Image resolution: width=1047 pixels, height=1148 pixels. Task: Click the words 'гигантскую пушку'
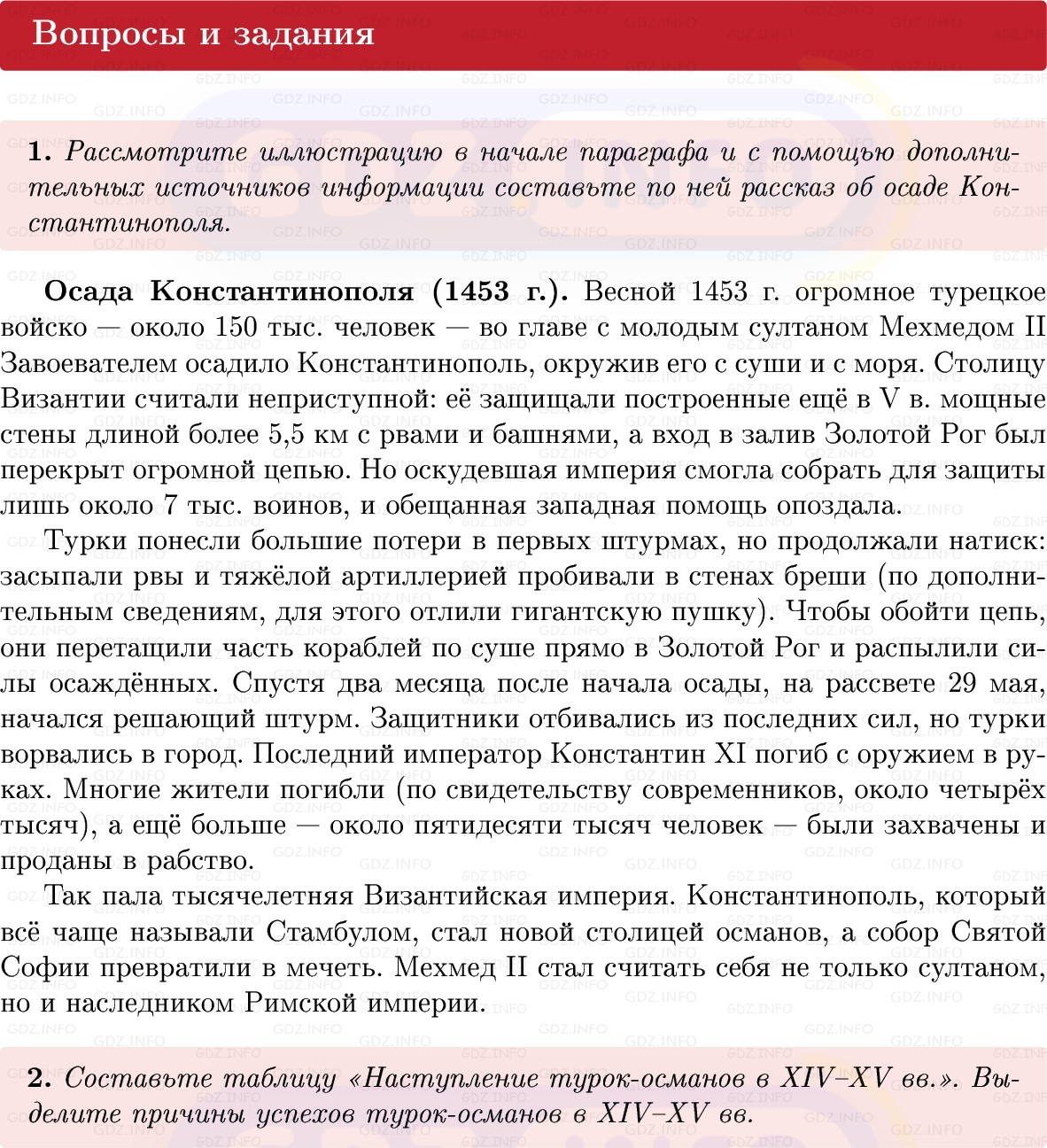(632, 613)
